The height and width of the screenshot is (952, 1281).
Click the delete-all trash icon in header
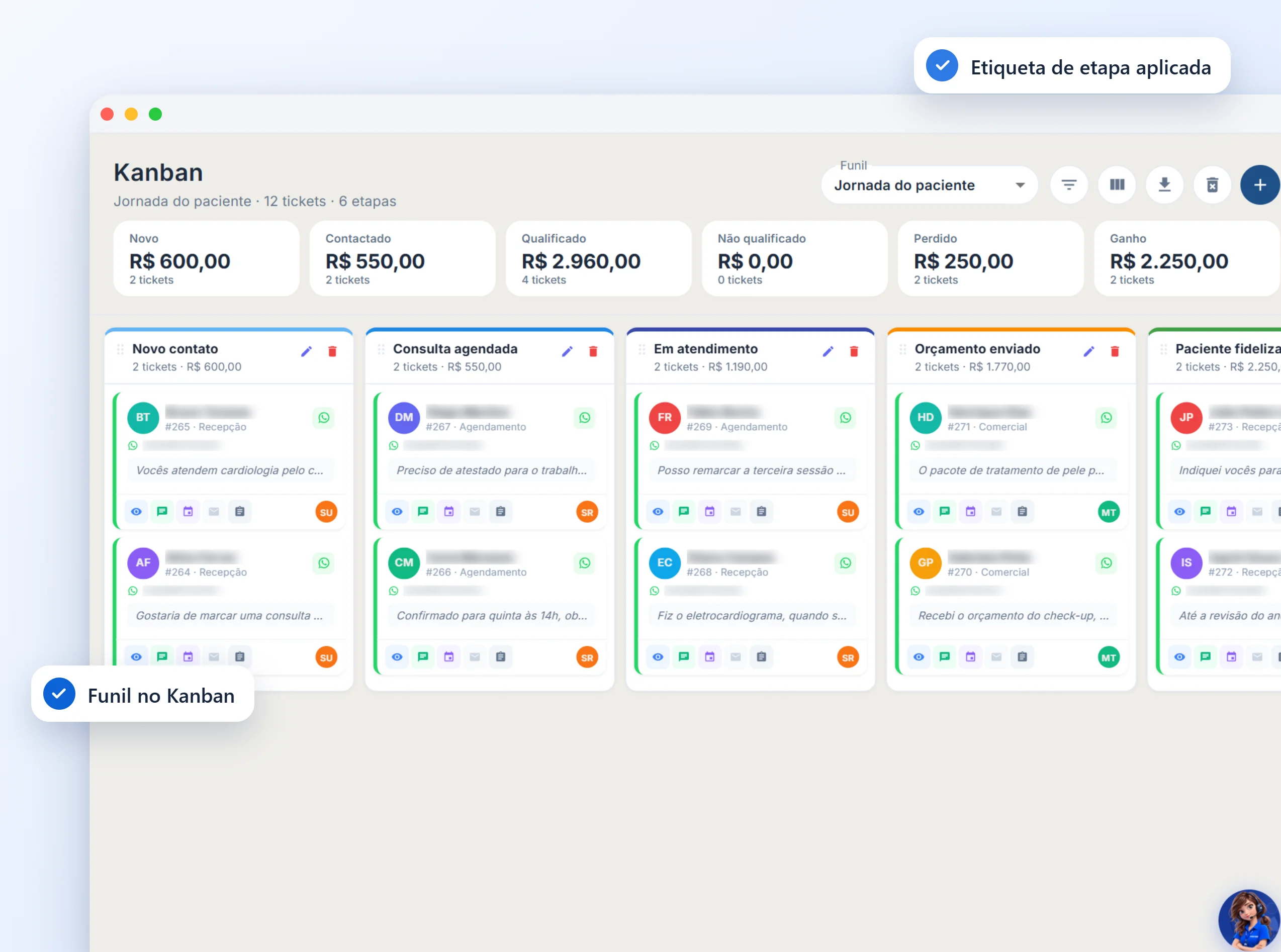(1213, 185)
